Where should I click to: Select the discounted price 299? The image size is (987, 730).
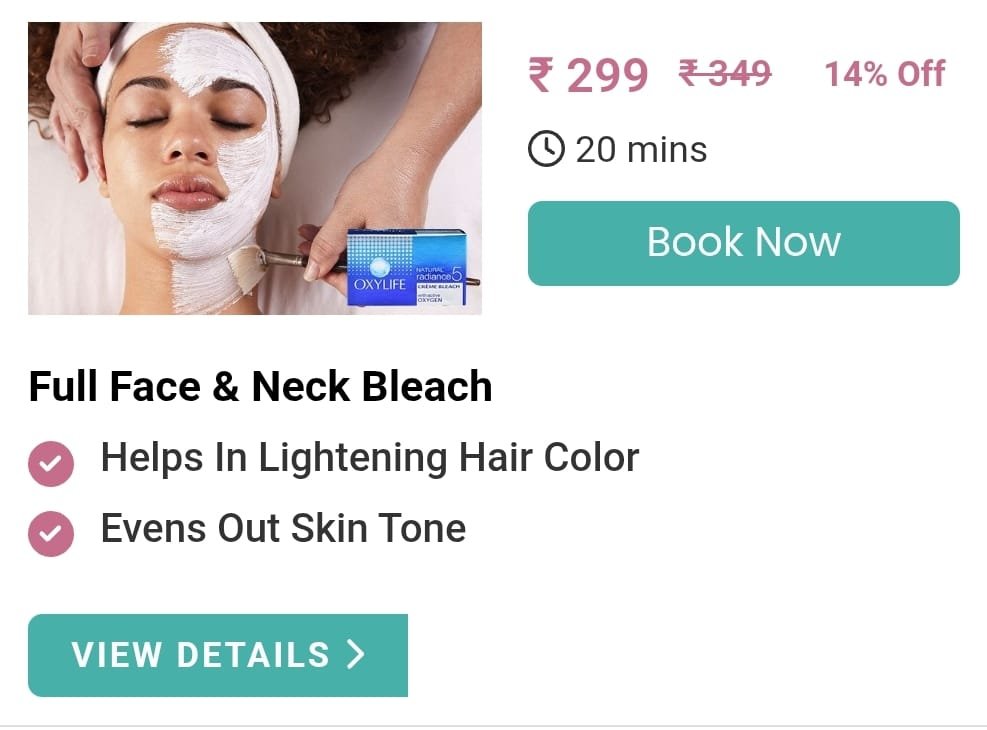coord(607,76)
